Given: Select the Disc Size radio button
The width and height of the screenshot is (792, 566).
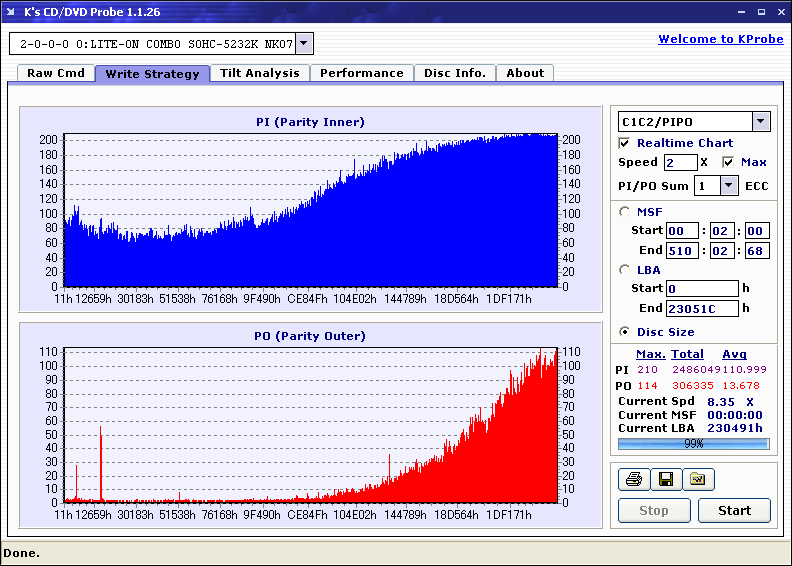Looking at the screenshot, I should point(625,332).
